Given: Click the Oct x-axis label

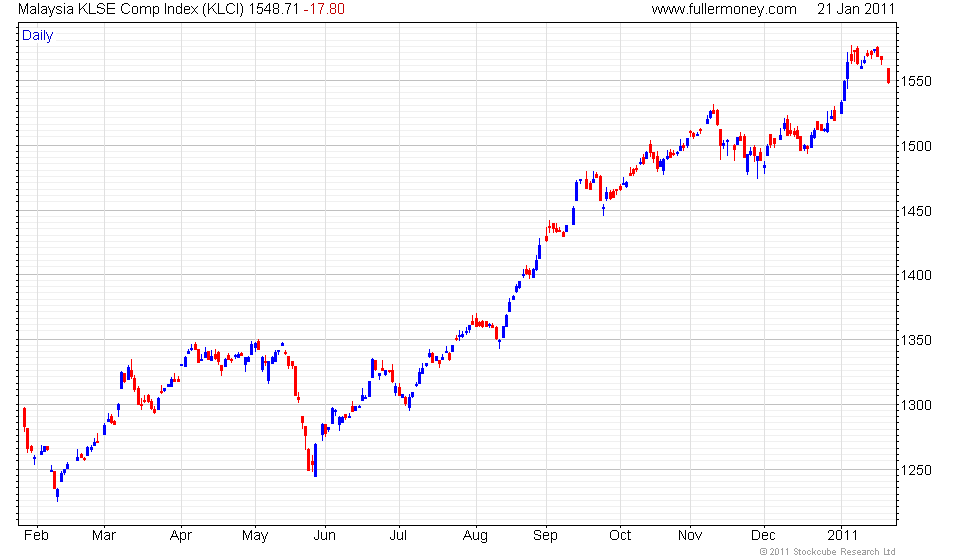Looking at the screenshot, I should click(620, 536).
